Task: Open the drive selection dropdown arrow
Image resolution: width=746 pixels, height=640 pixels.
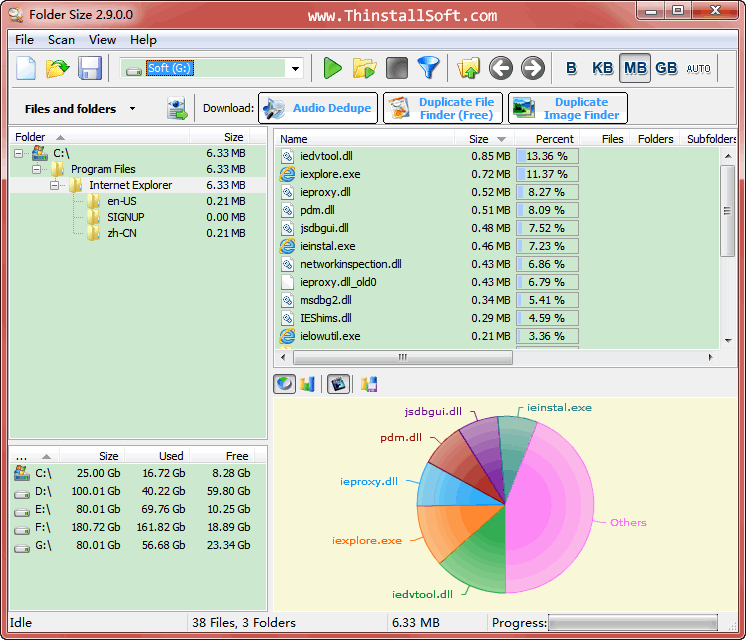Action: coord(295,69)
